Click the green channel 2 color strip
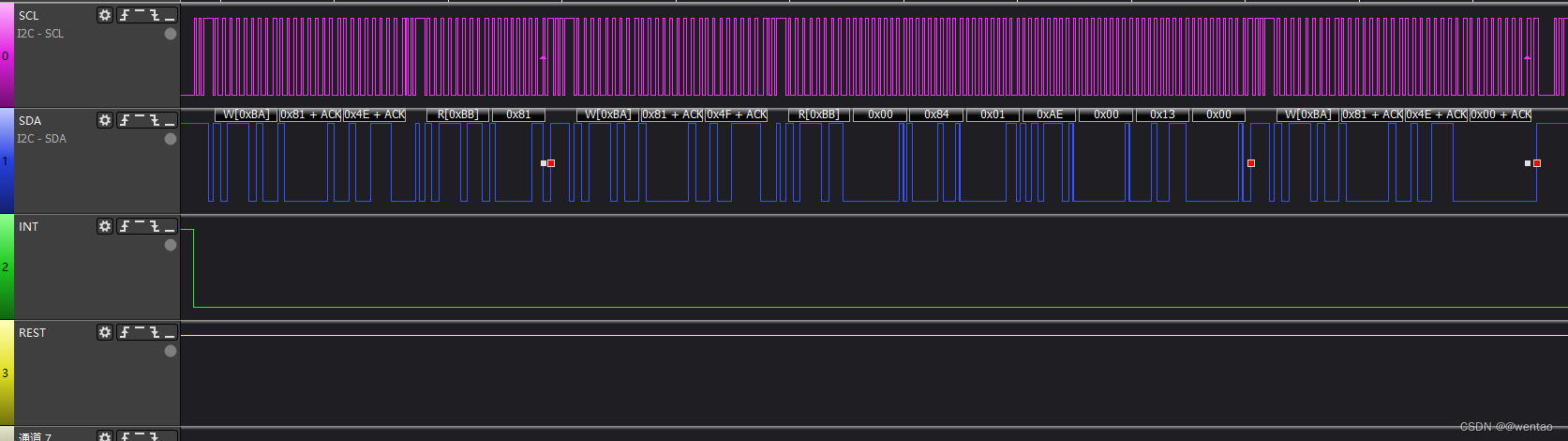 [x=7, y=267]
